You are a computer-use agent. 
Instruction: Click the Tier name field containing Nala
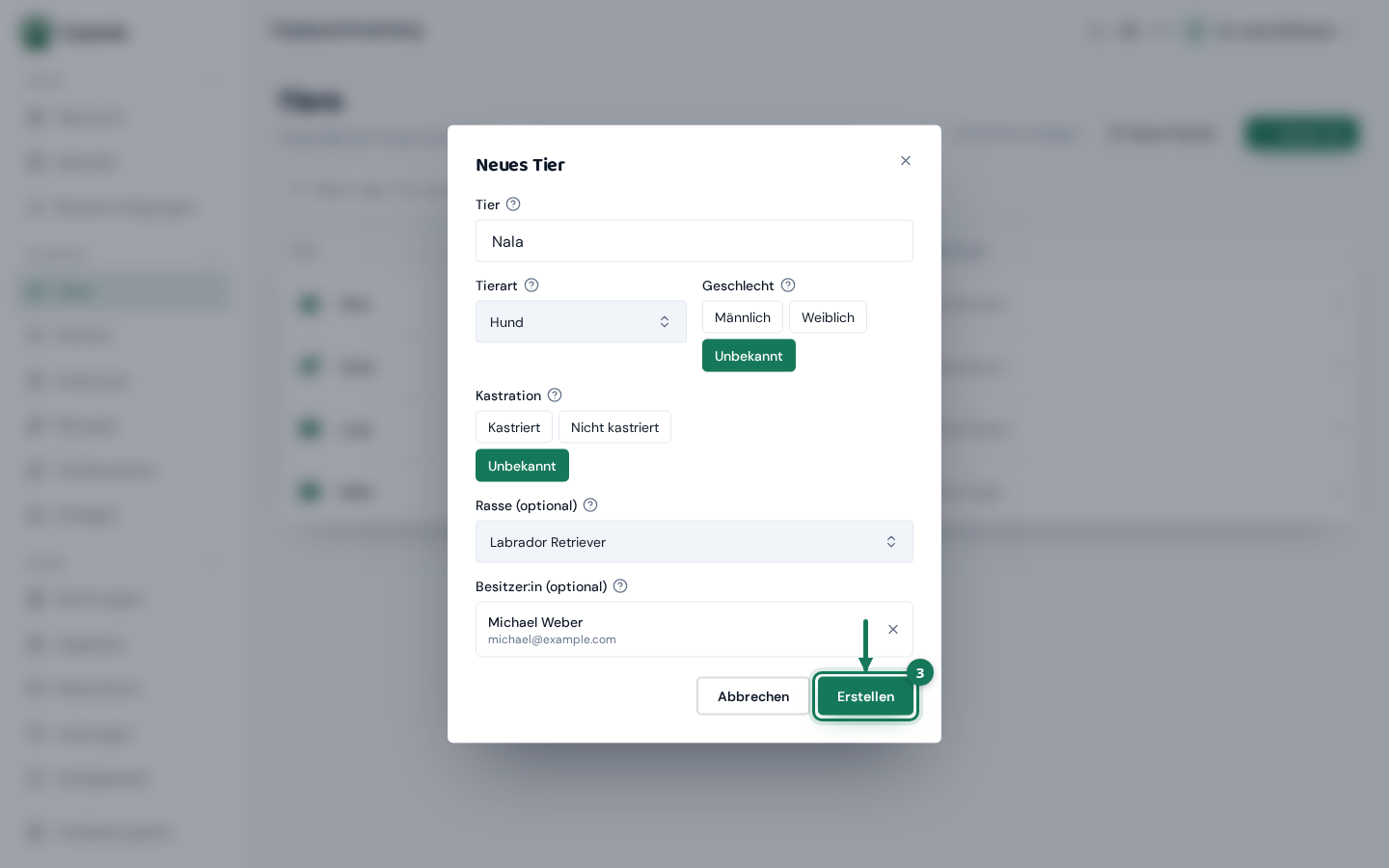point(694,241)
